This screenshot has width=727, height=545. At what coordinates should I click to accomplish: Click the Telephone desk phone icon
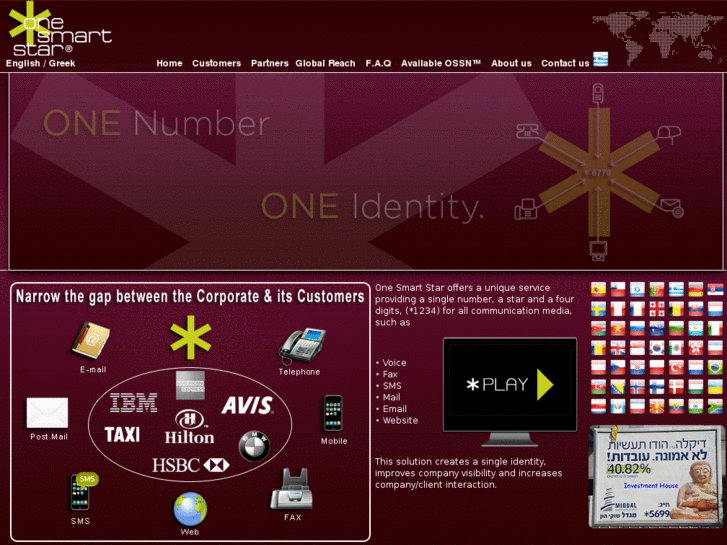coord(302,346)
